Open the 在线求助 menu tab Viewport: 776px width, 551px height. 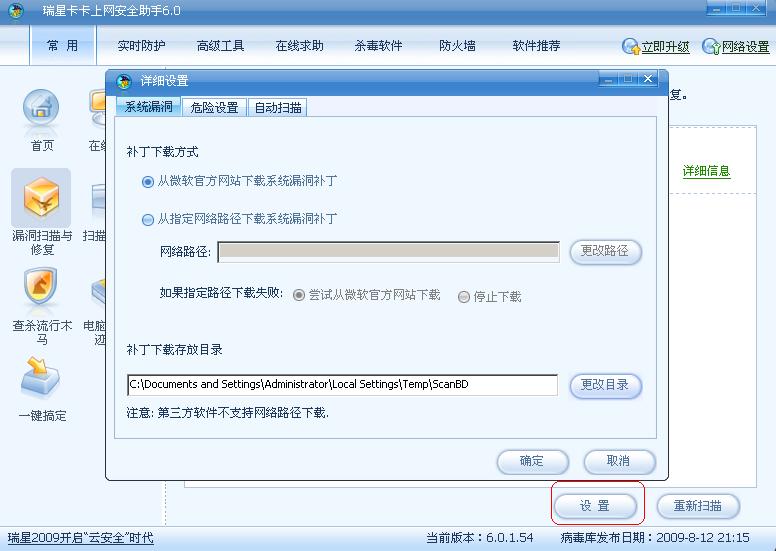[299, 46]
